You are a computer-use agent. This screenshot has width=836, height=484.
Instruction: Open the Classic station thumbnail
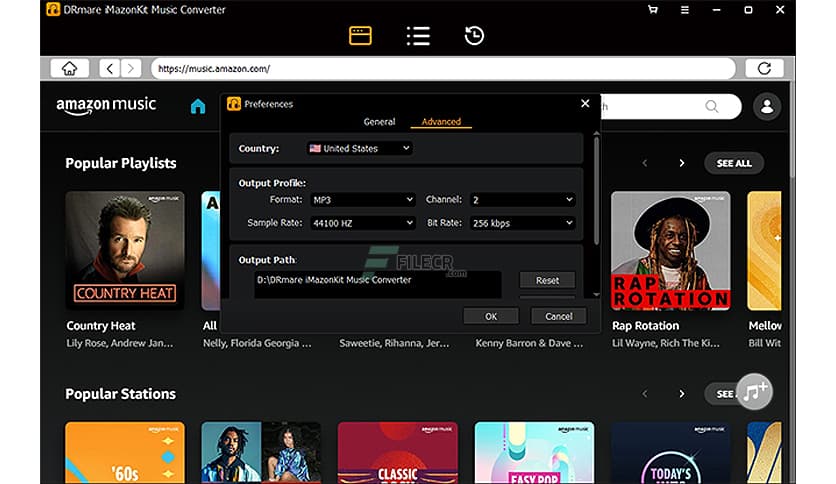[398, 453]
